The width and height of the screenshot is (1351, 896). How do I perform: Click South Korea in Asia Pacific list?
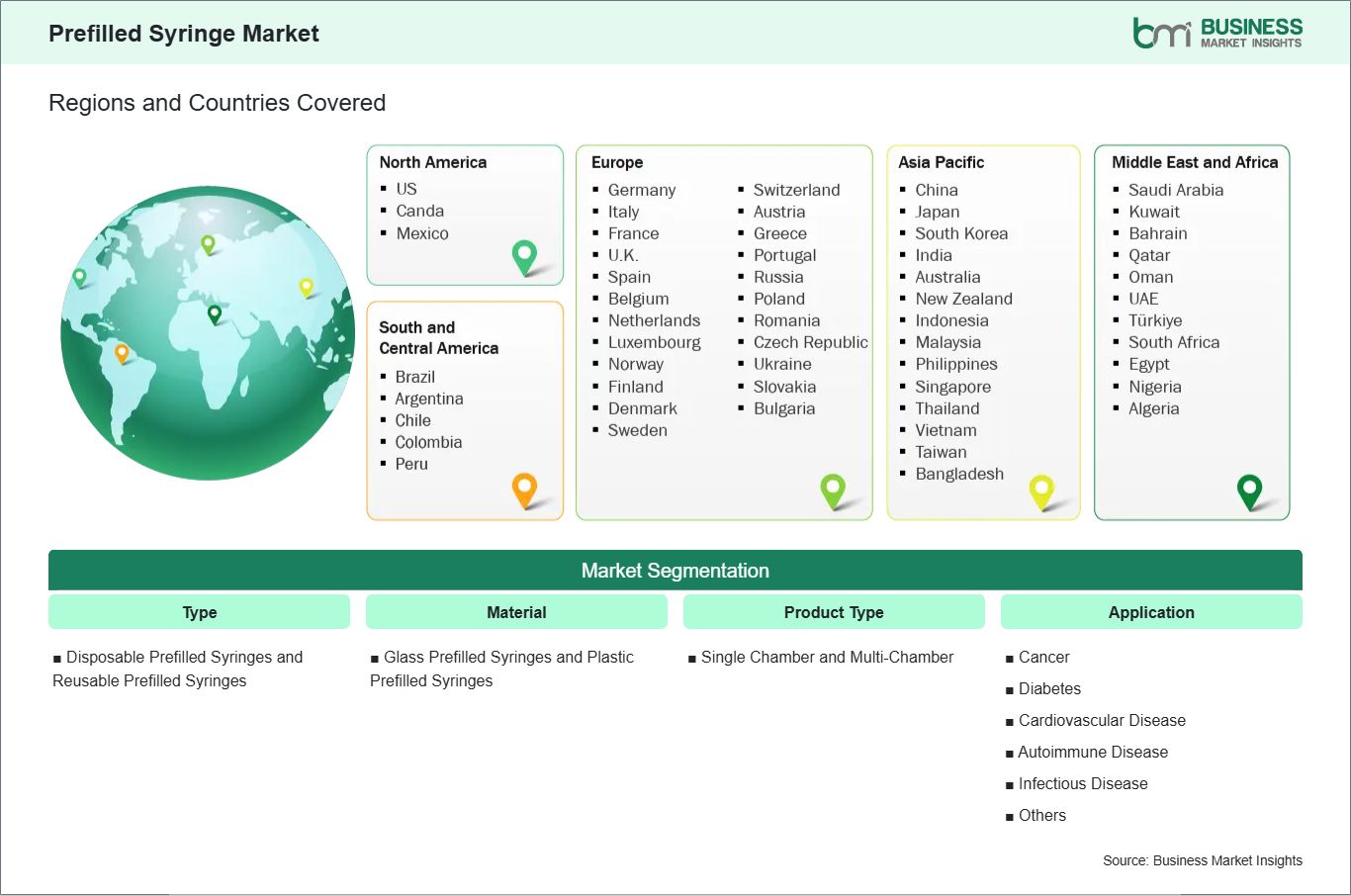coord(960,233)
